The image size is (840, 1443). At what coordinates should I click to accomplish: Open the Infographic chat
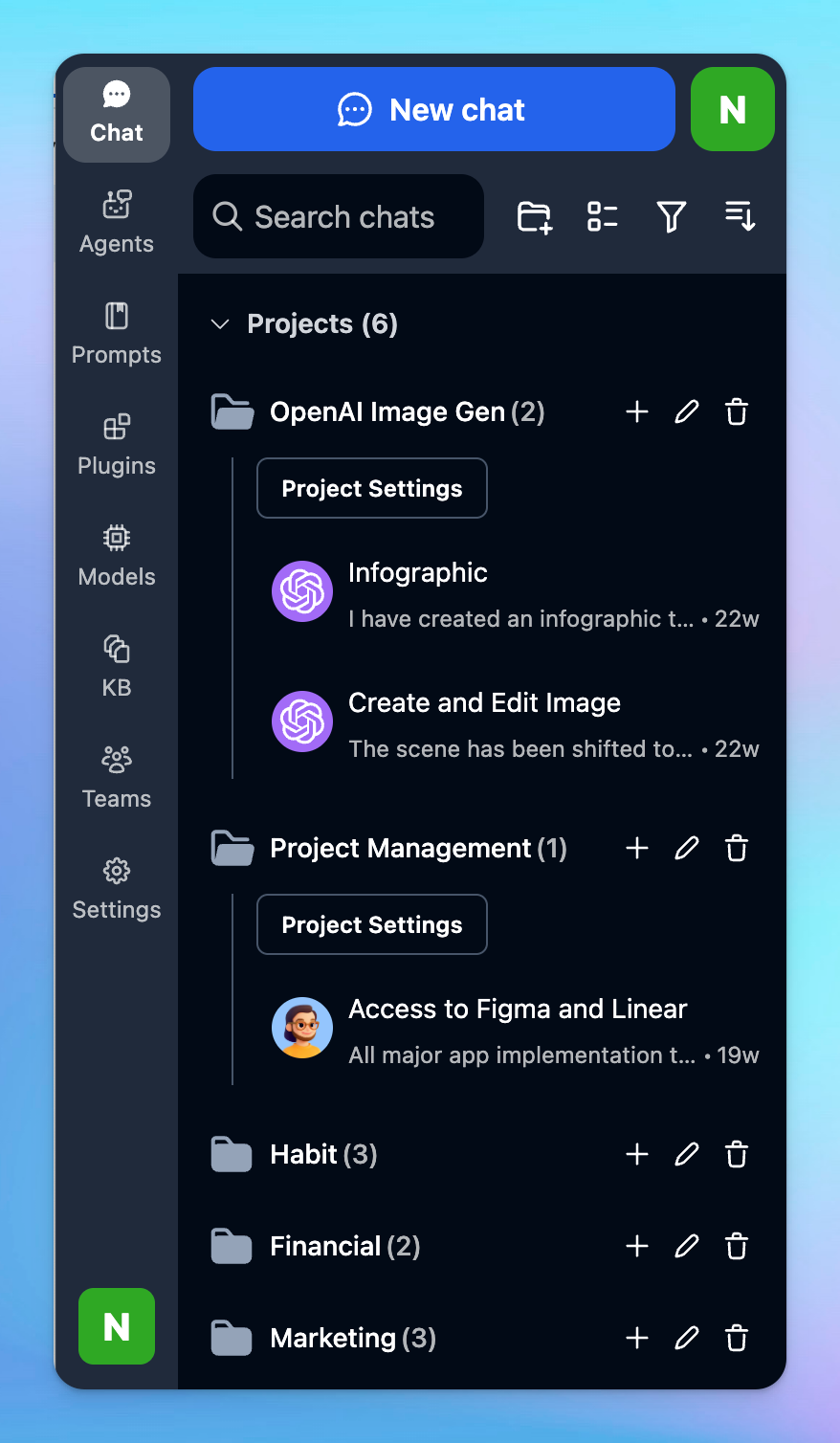click(517, 593)
